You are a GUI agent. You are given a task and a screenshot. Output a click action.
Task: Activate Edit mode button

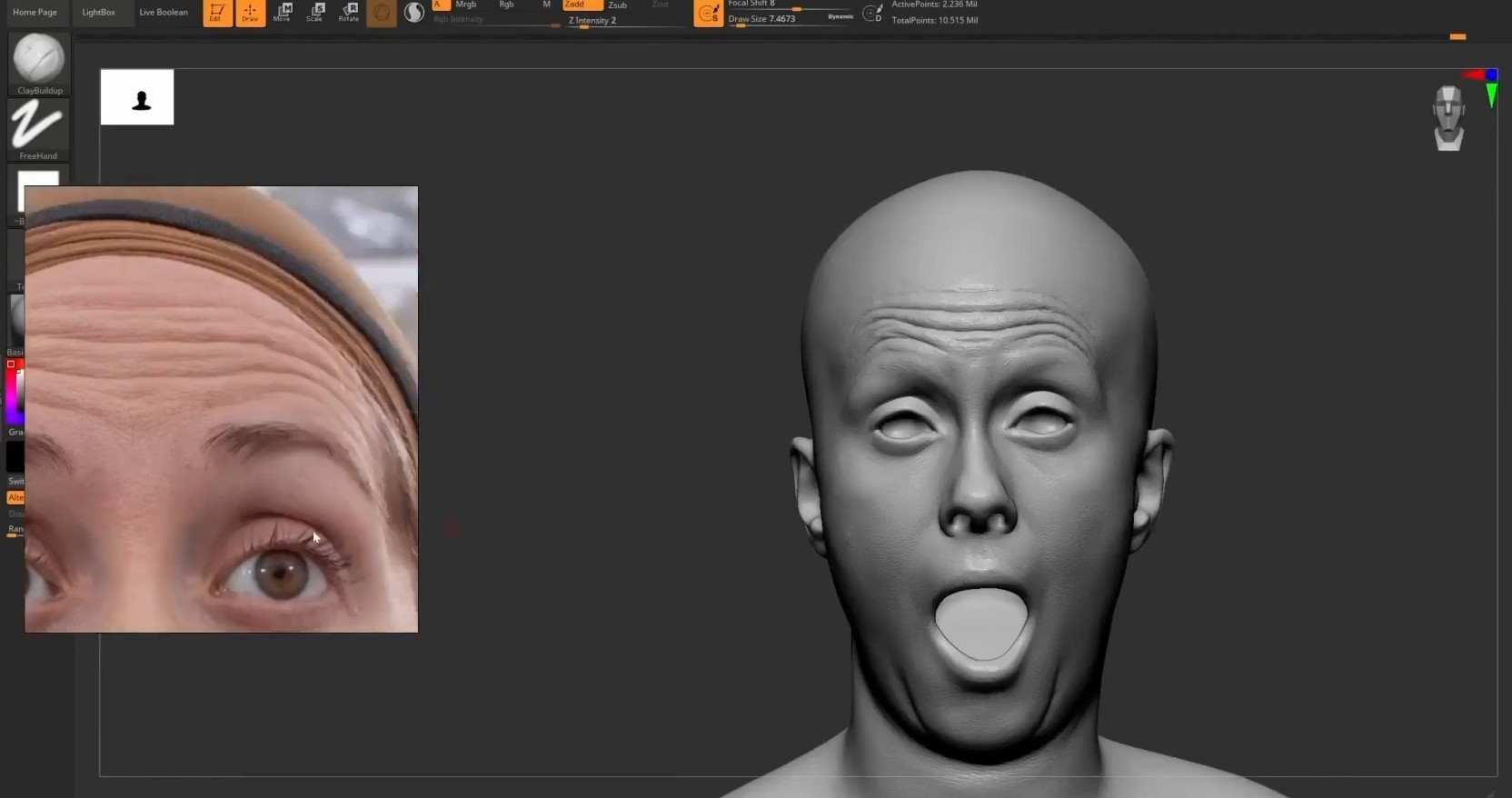pyautogui.click(x=217, y=12)
